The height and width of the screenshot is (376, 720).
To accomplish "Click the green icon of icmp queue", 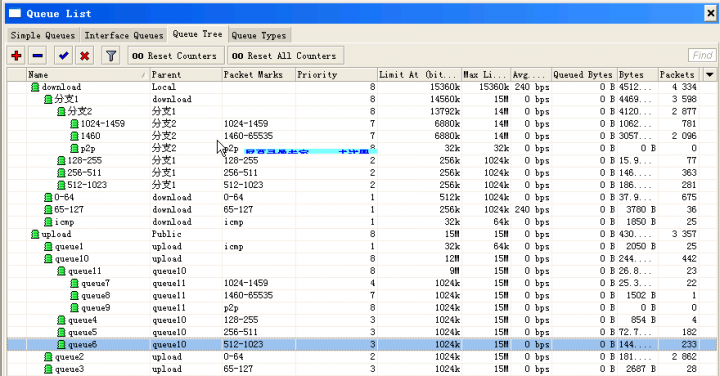I will [48, 222].
